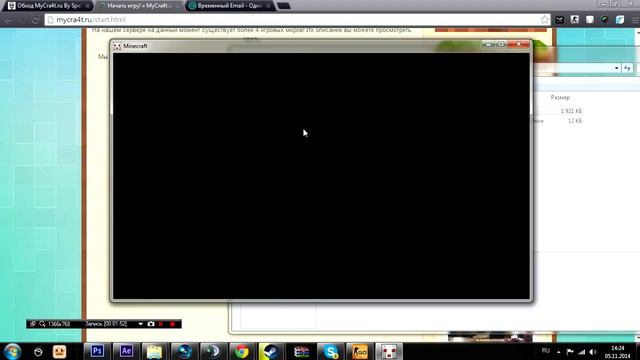Open the Explorer address bar dropdown arrow
Viewport: 640px width, 360px height.
(x=616, y=68)
